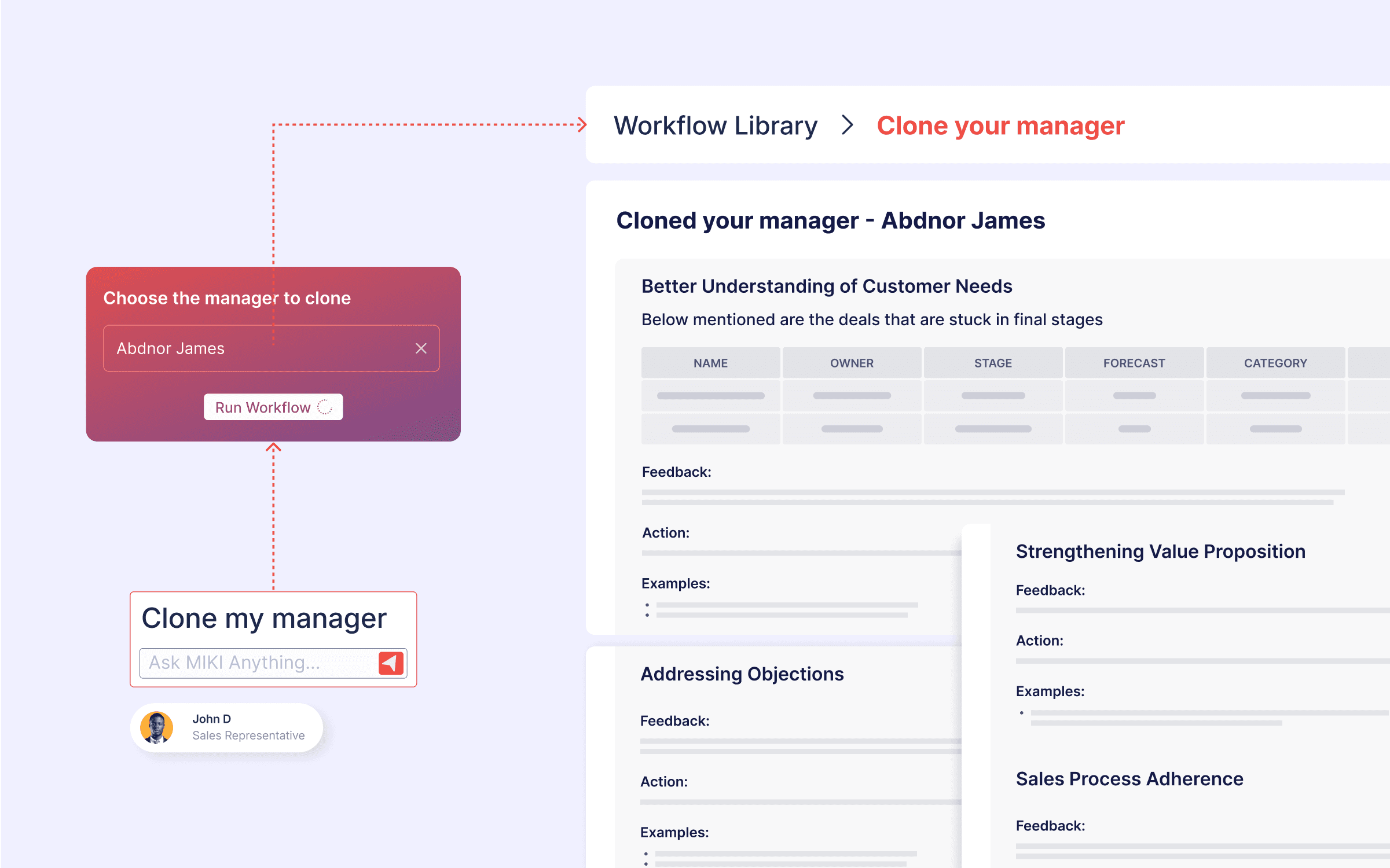Screen dimensions: 1390x868
Task: Sort by the NAME column header
Action: 710,363
